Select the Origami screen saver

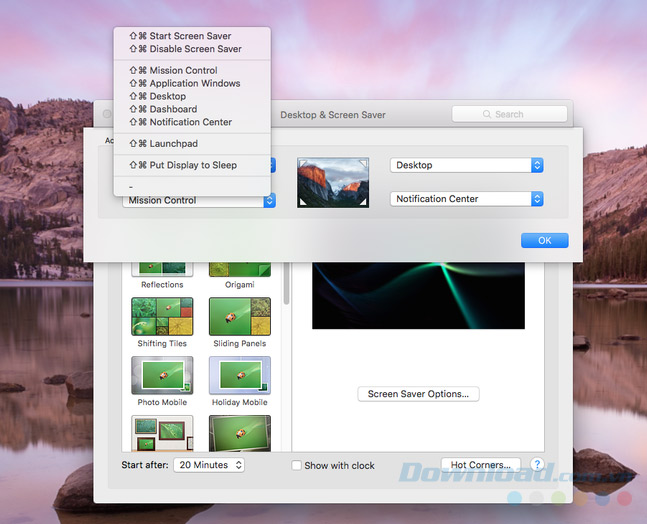pyautogui.click(x=240, y=276)
